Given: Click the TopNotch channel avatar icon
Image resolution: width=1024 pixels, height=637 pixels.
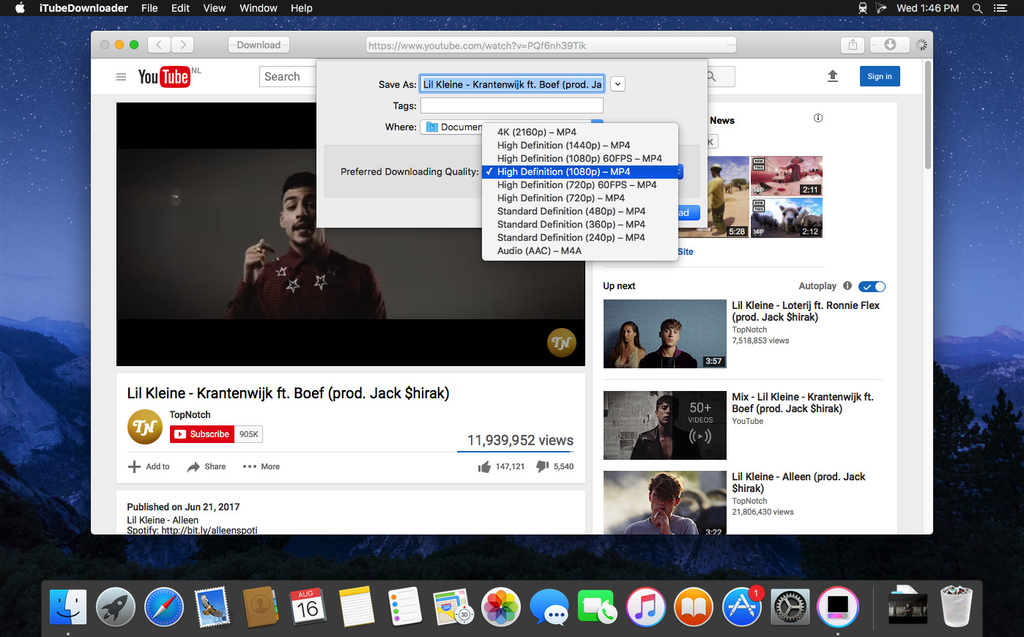Looking at the screenshot, I should pyautogui.click(x=144, y=426).
